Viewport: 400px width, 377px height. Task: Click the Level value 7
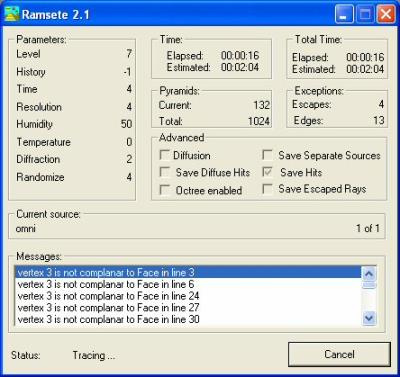pos(129,54)
